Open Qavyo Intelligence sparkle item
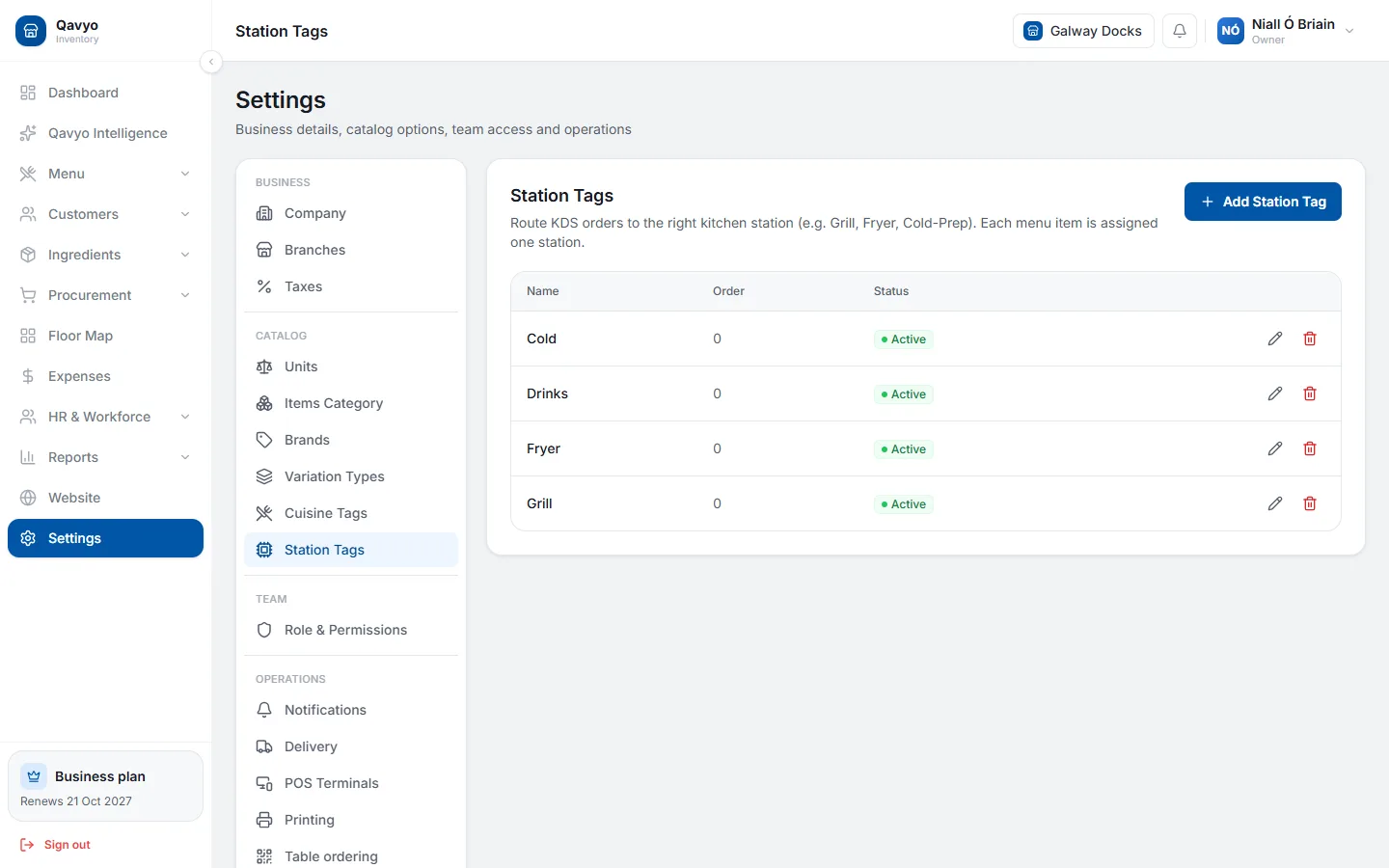Image resolution: width=1389 pixels, height=868 pixels. pyautogui.click(x=105, y=133)
